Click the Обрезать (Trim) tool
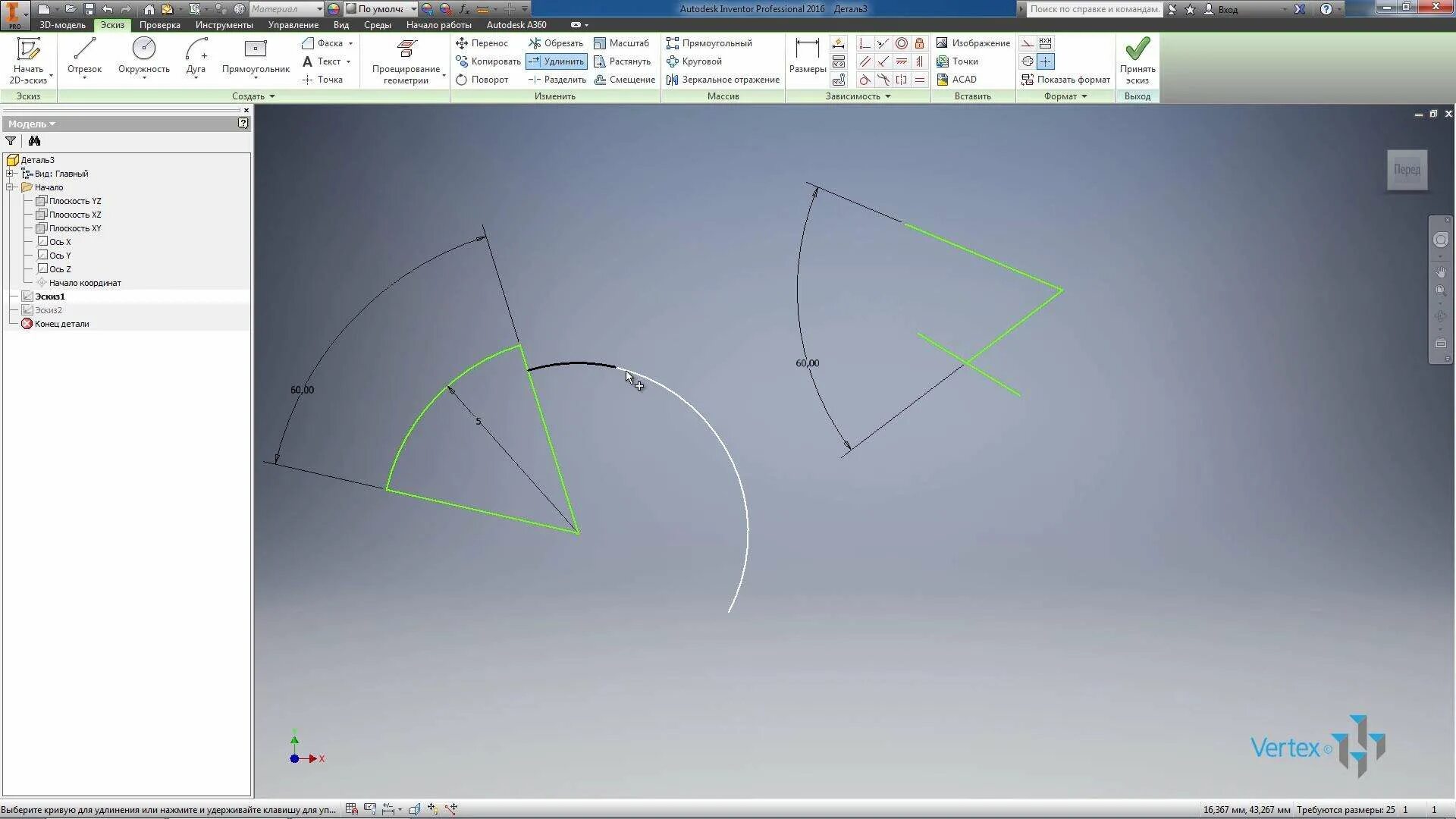 [556, 43]
